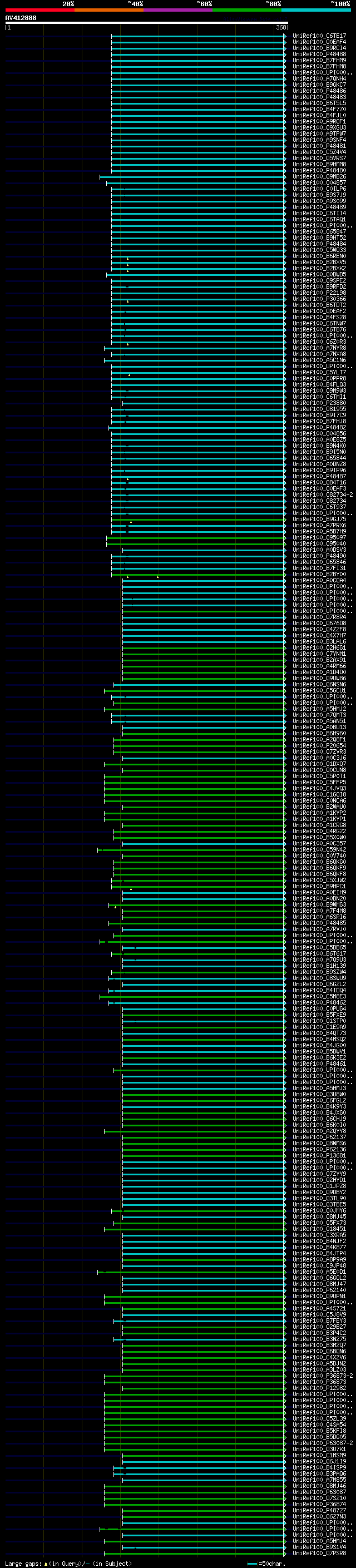The image size is (356, 1568).
Task: Open hit UniRef100_P48488
Action: 319,54
